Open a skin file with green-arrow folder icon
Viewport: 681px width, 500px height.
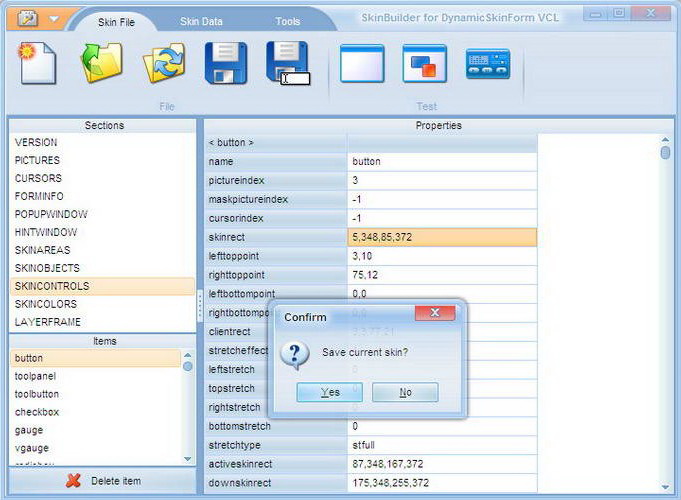(x=102, y=63)
